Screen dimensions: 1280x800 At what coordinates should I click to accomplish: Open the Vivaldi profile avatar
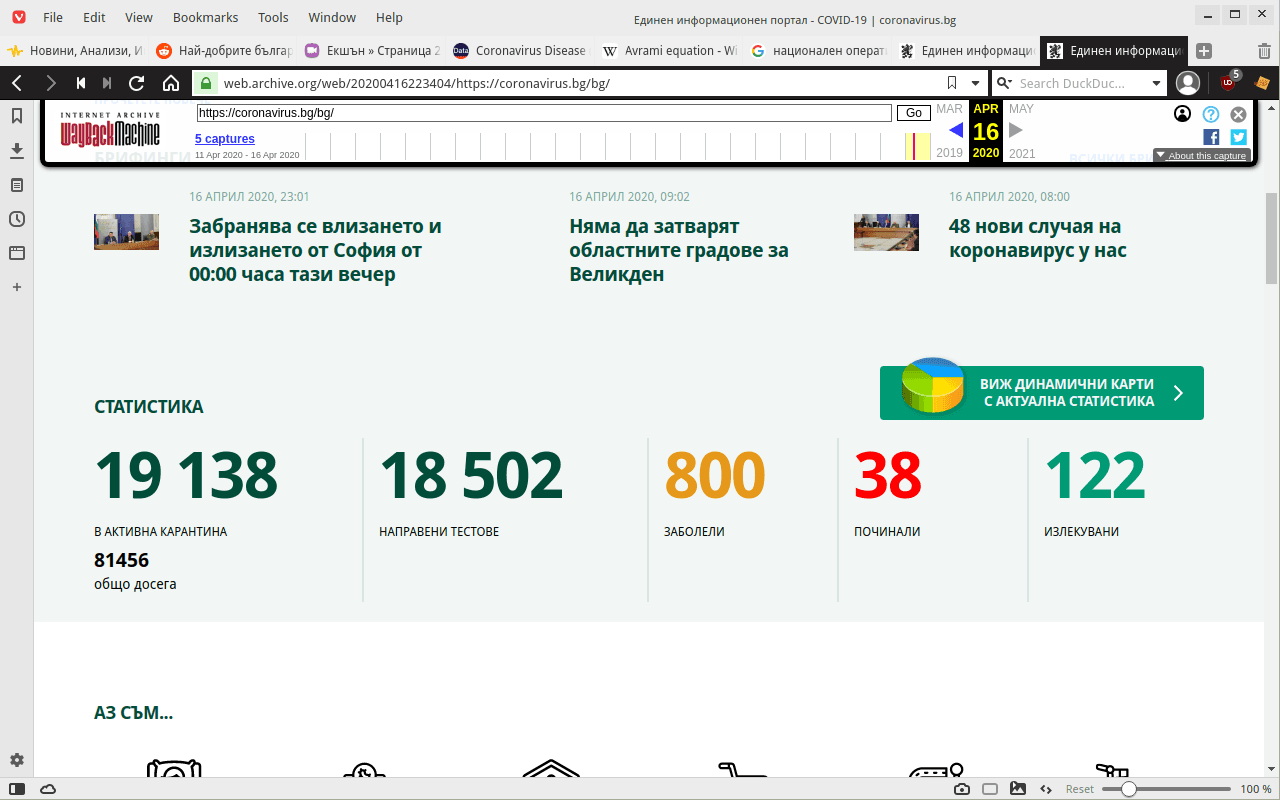(1188, 83)
